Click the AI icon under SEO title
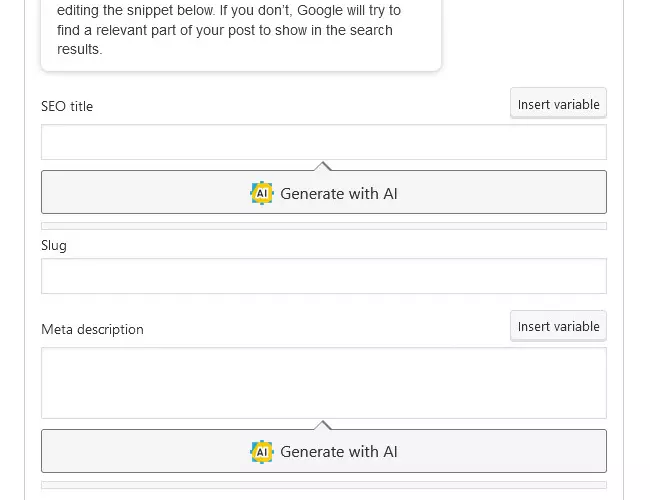The width and height of the screenshot is (650, 500). (261, 193)
